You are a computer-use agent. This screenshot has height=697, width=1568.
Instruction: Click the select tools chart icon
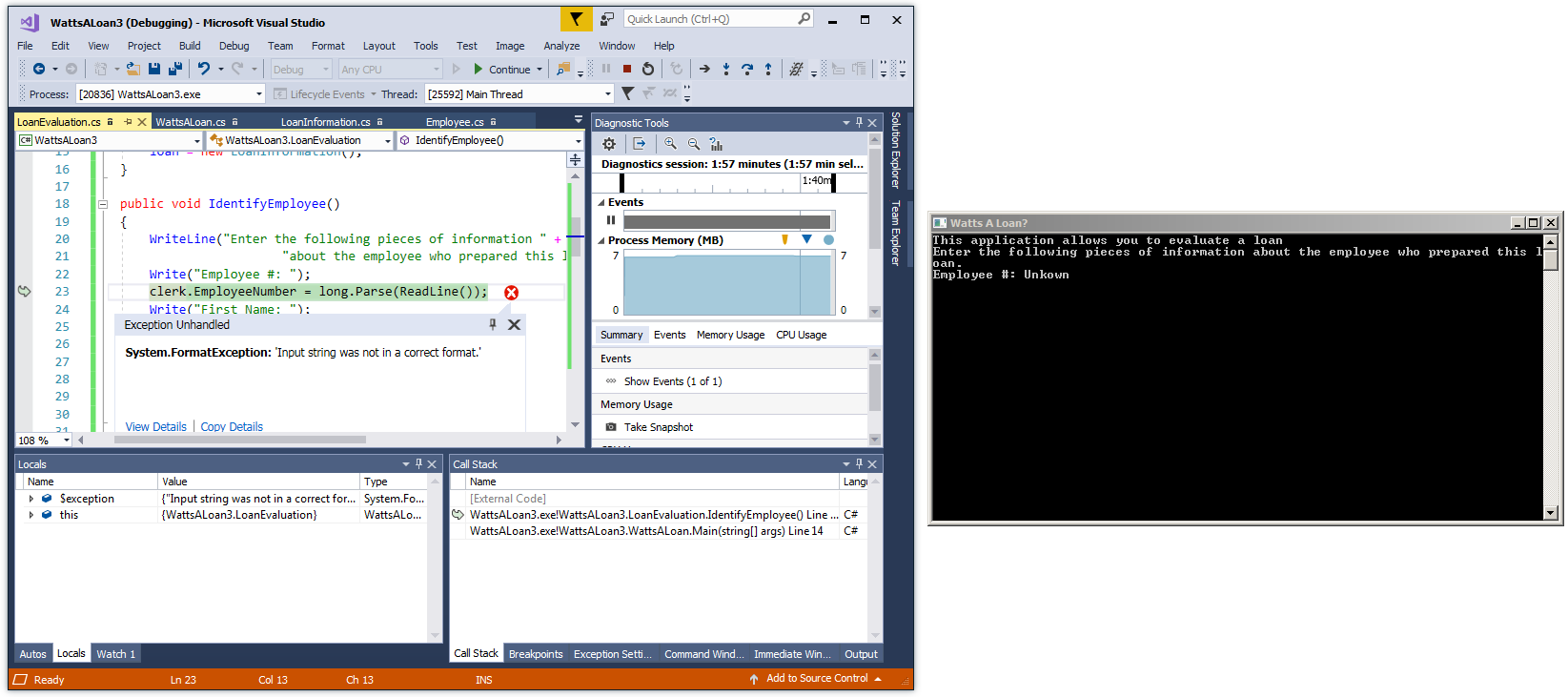716,144
